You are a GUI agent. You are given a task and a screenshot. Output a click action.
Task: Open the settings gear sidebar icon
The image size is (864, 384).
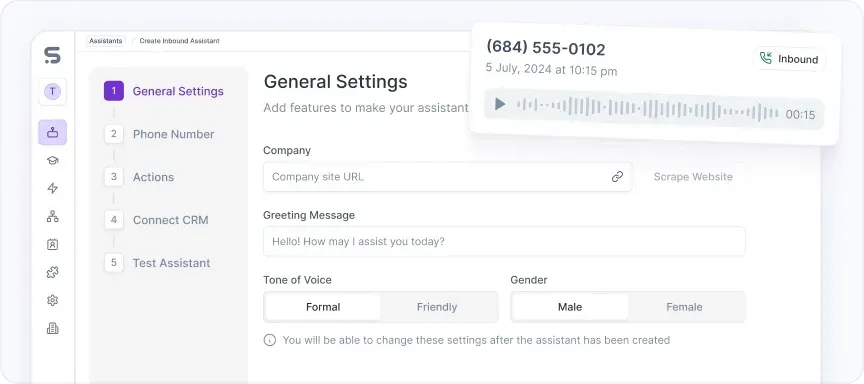[x=52, y=300]
